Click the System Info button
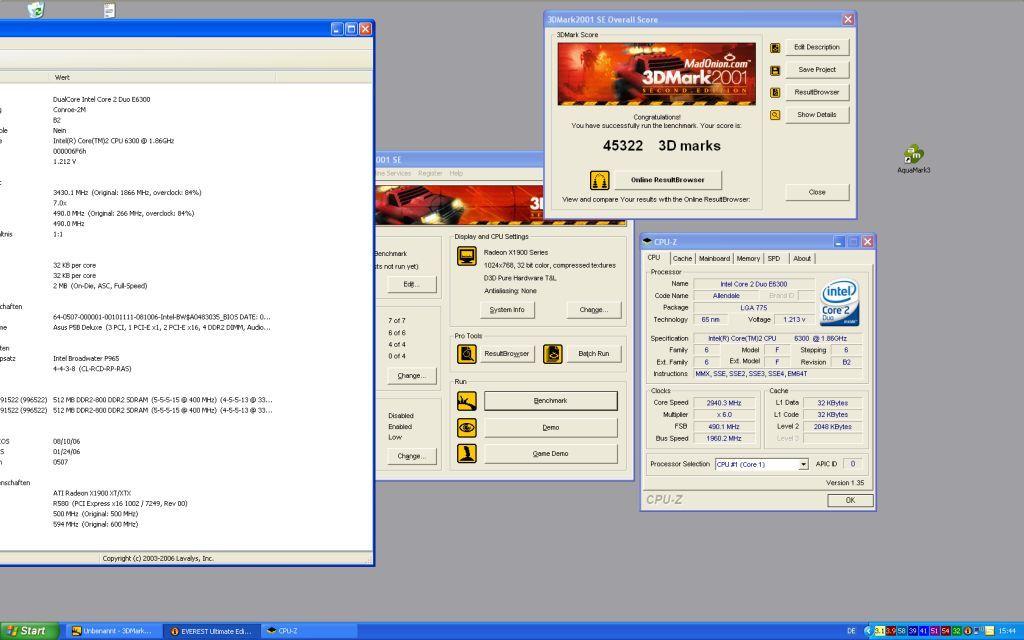1024x640 pixels. pyautogui.click(x=507, y=310)
